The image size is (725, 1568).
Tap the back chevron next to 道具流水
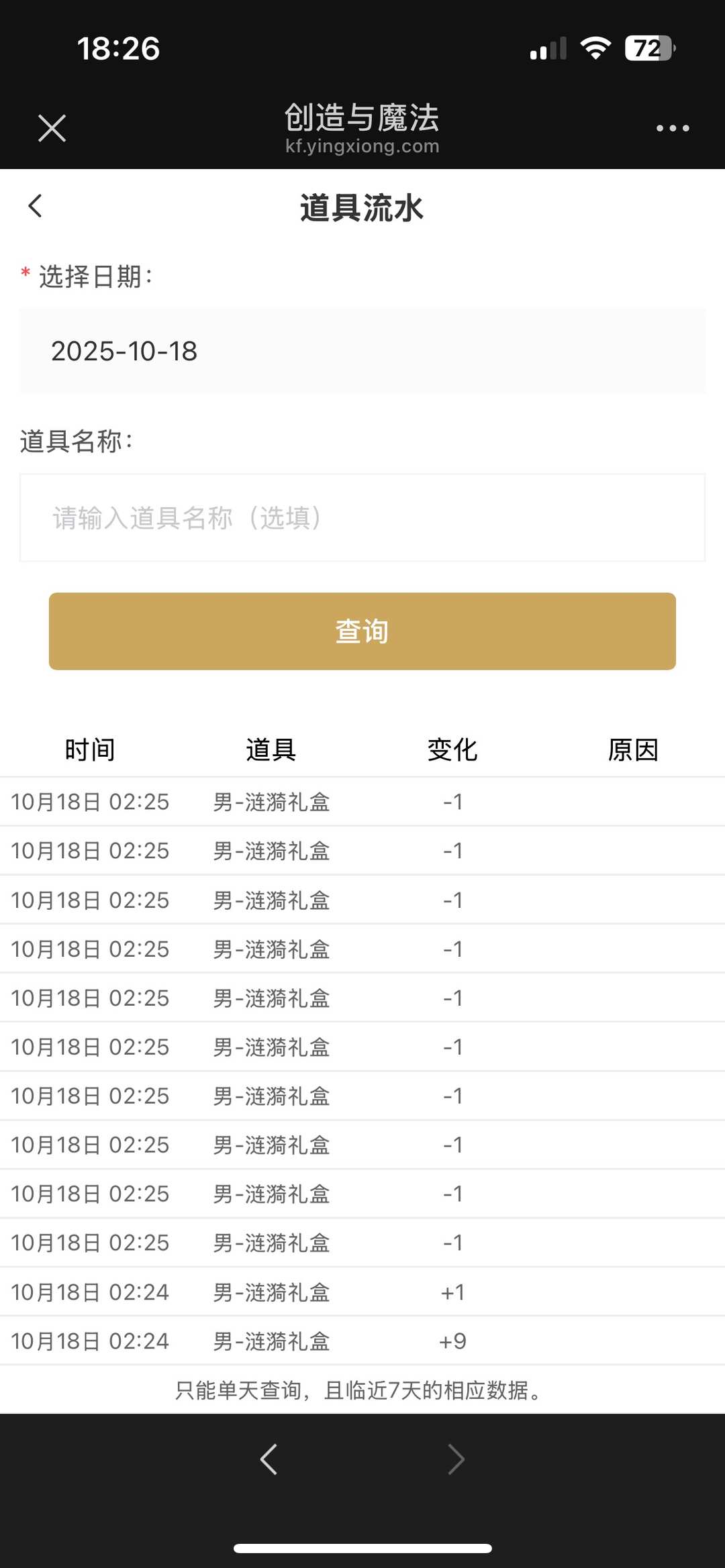(35, 206)
